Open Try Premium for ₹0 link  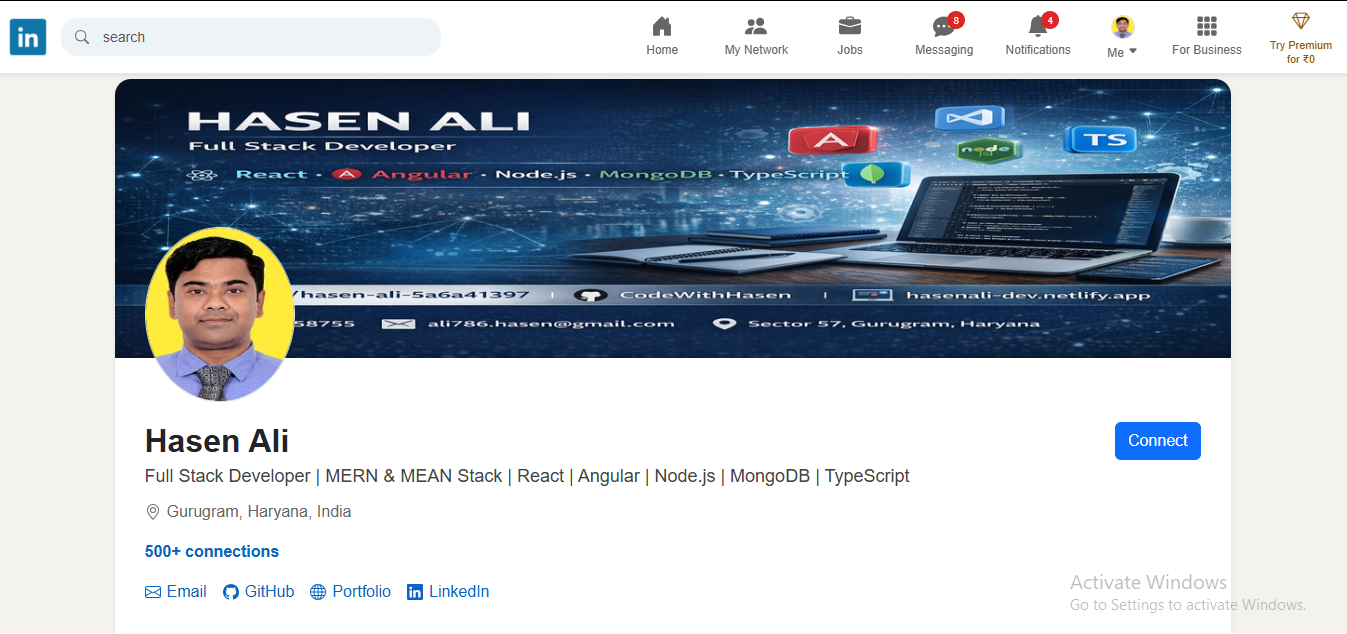pyautogui.click(x=1301, y=52)
